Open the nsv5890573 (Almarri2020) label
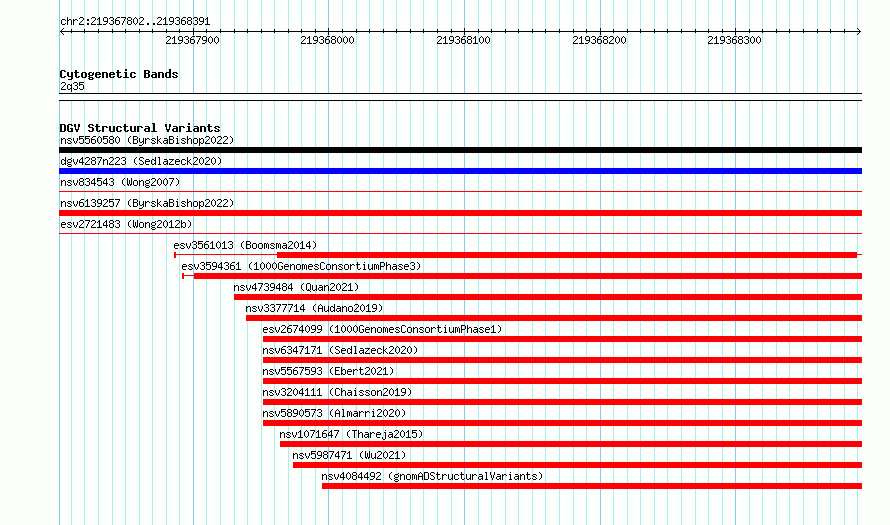Viewport: 890px width, 525px height. (x=334, y=413)
